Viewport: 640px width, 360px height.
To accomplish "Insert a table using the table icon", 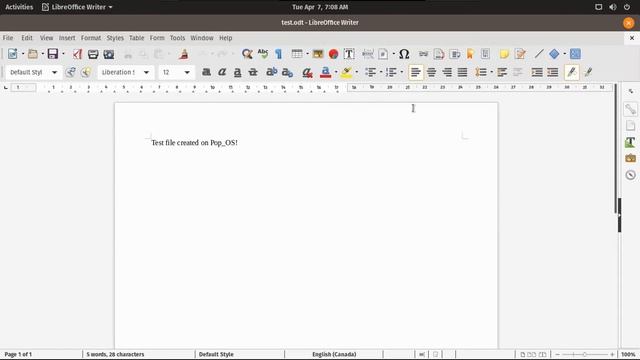I will 297,54.
